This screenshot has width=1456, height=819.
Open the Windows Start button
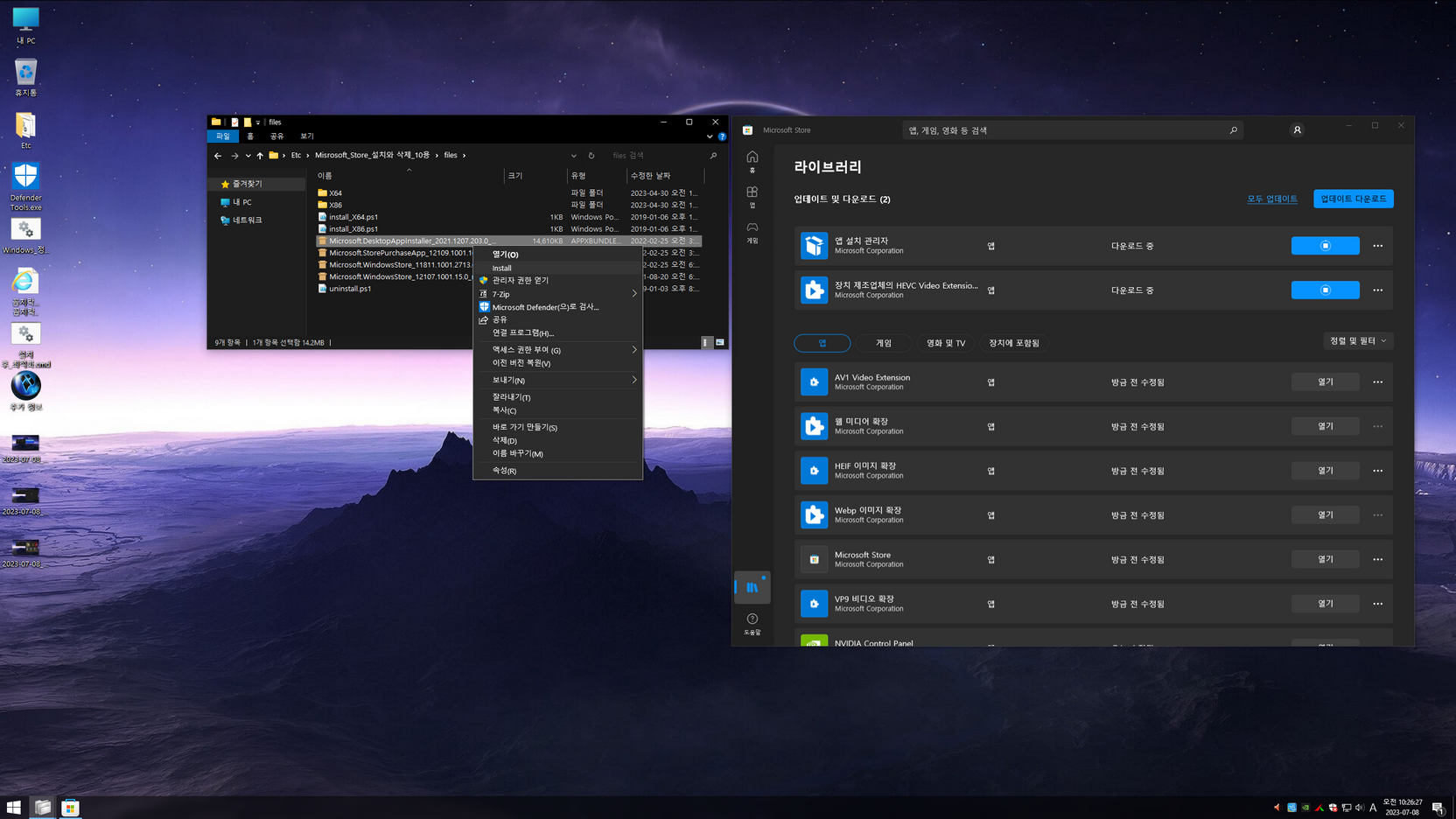coord(14,807)
